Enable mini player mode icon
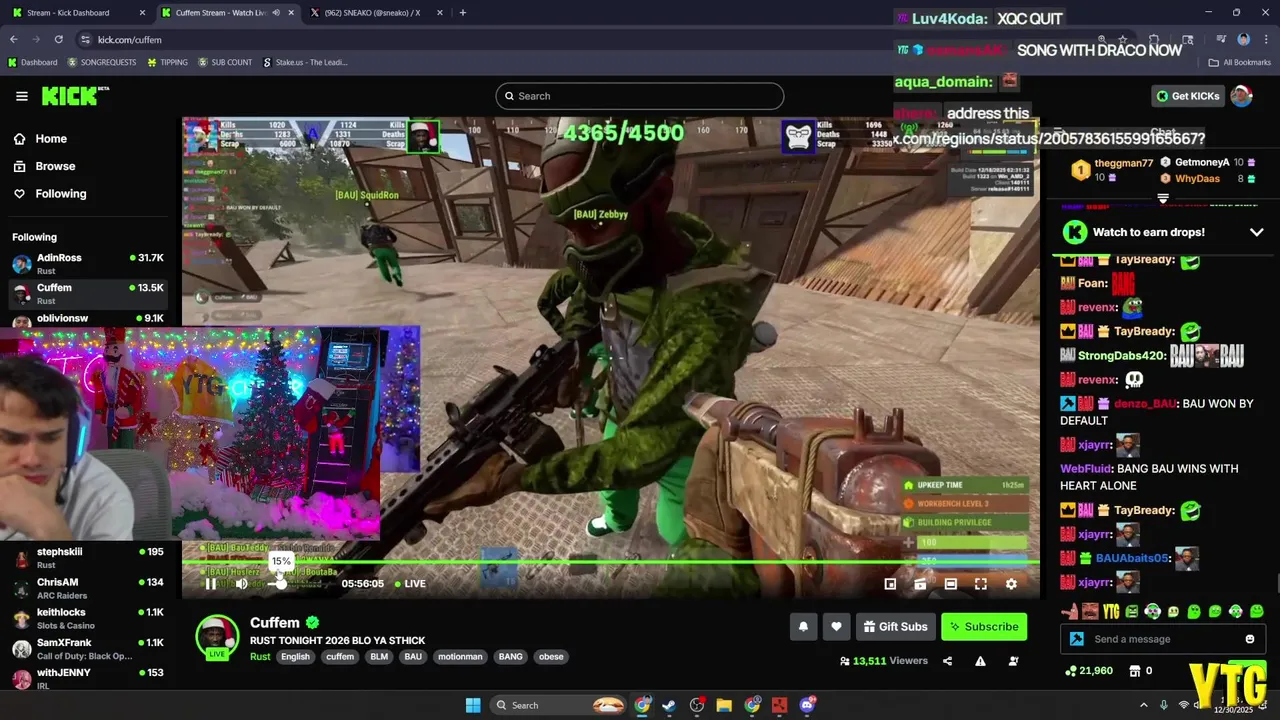This screenshot has width=1280, height=720. click(890, 584)
